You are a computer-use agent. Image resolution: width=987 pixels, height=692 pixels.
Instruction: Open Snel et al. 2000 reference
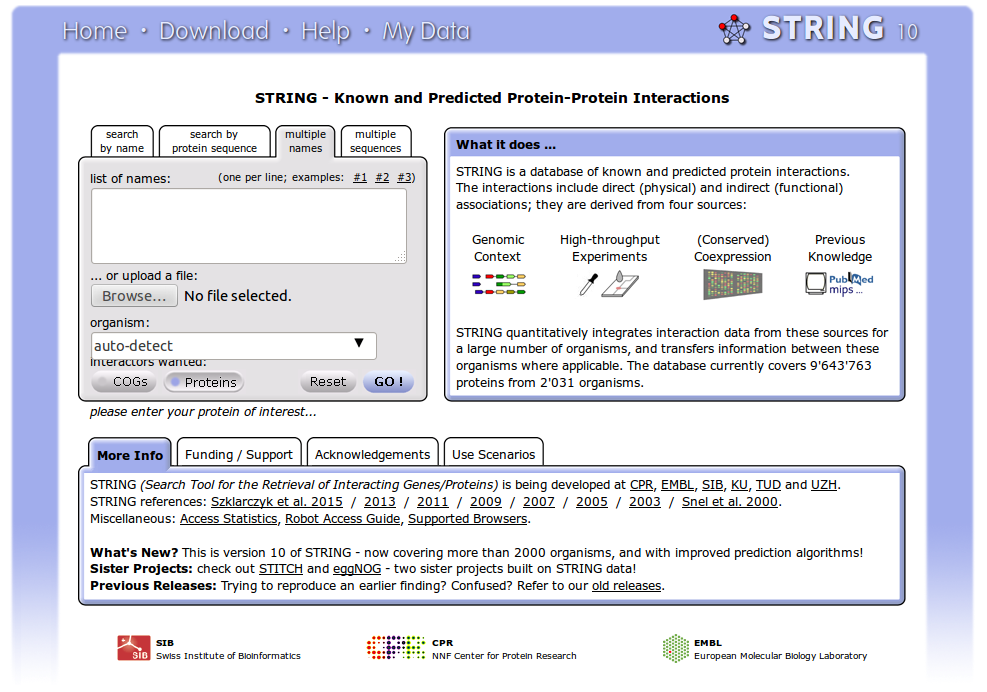[730, 502]
